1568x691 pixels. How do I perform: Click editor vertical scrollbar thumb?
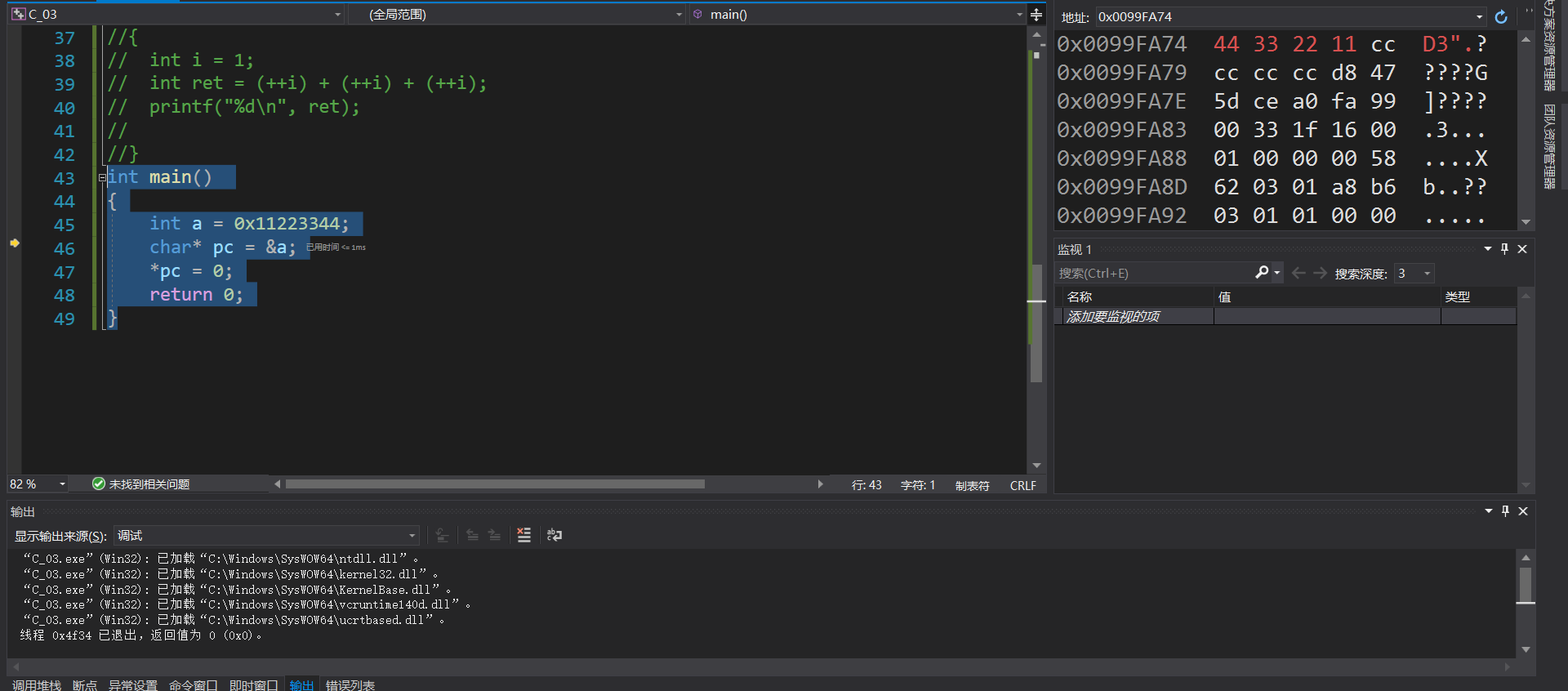[1036, 323]
